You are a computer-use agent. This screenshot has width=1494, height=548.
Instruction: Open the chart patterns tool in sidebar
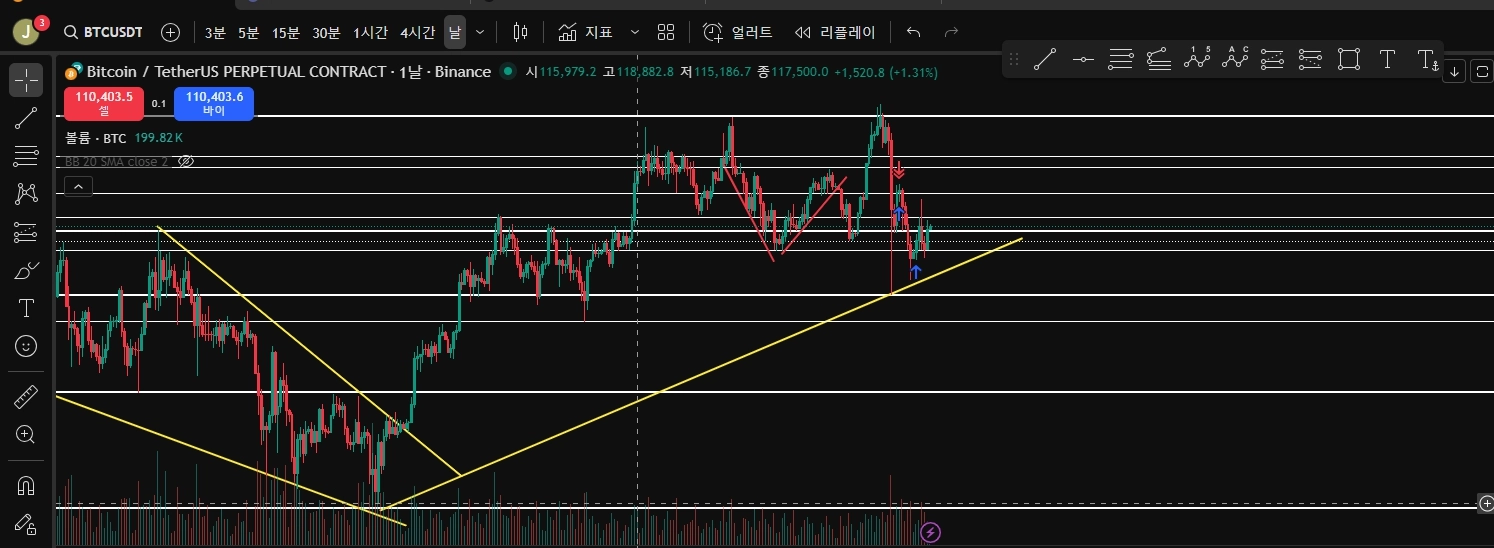pos(26,195)
